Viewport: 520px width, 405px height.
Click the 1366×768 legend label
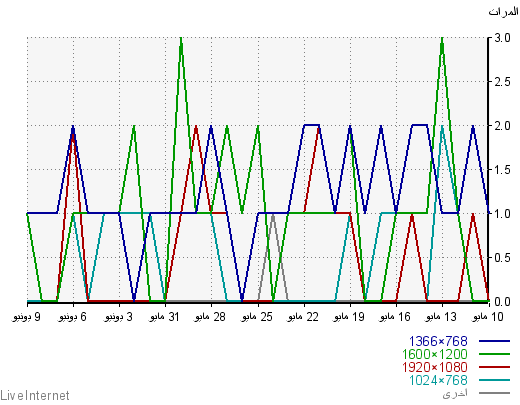[x=438, y=341]
